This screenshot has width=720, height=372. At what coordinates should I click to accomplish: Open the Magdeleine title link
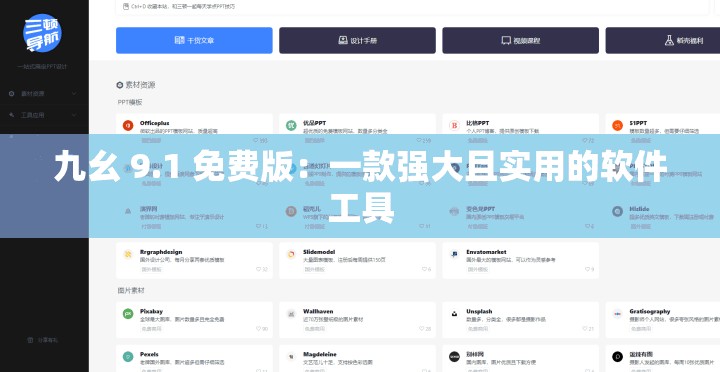coord(320,355)
